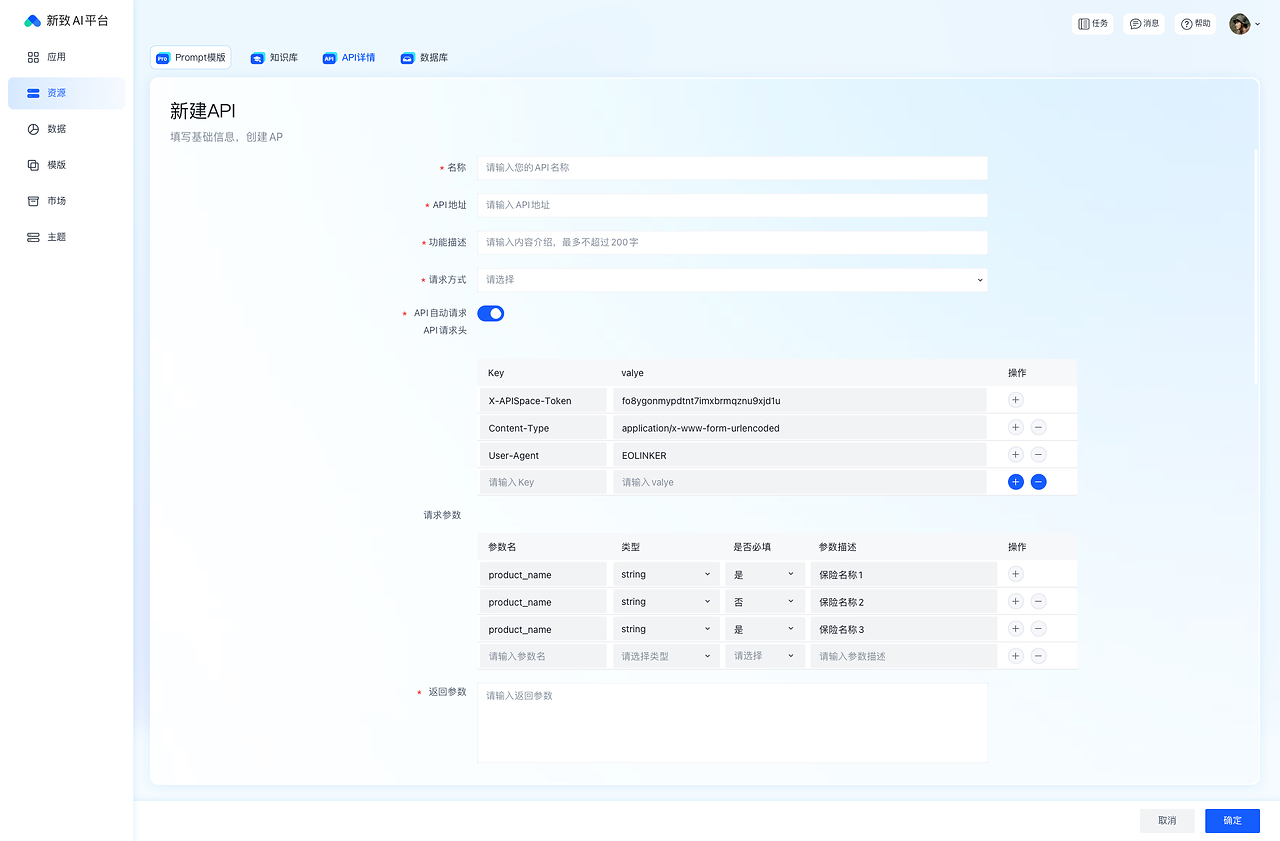Toggle the API自动请求 switch off

pyautogui.click(x=490, y=314)
